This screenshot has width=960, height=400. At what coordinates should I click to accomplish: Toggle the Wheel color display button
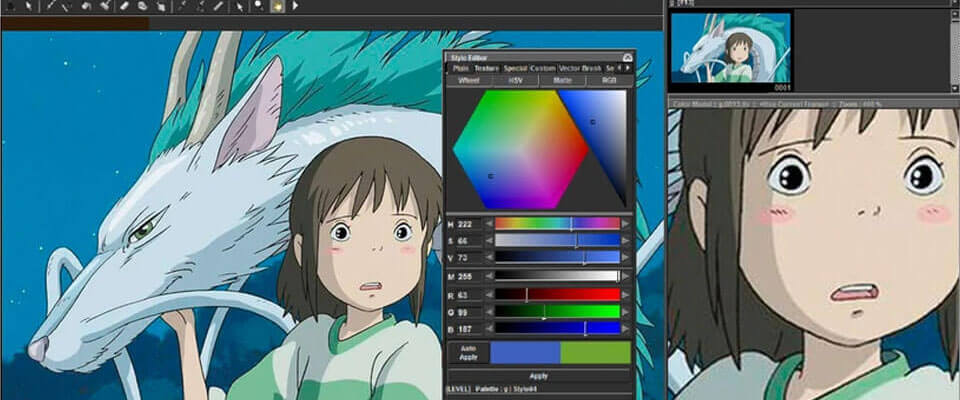coord(469,80)
